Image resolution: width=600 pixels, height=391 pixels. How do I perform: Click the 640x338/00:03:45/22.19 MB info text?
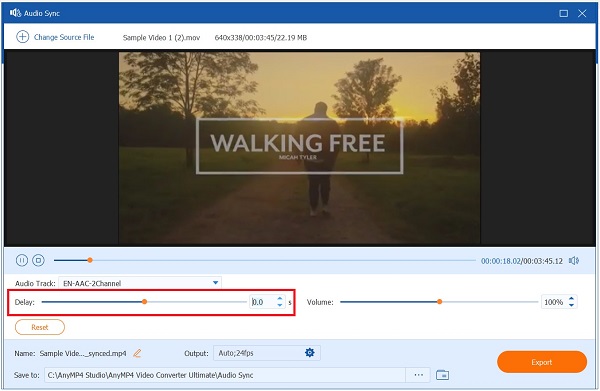(261, 37)
